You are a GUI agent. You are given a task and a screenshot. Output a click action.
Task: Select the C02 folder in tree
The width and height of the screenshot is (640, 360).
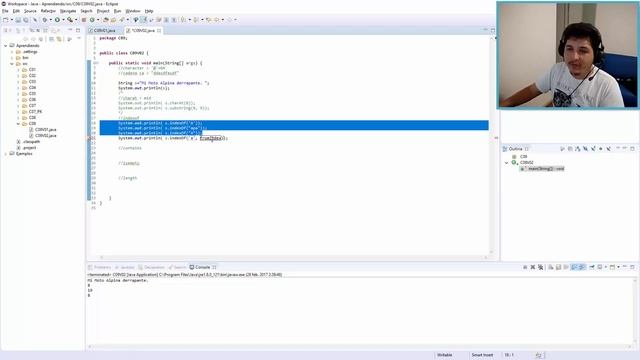[32, 76]
